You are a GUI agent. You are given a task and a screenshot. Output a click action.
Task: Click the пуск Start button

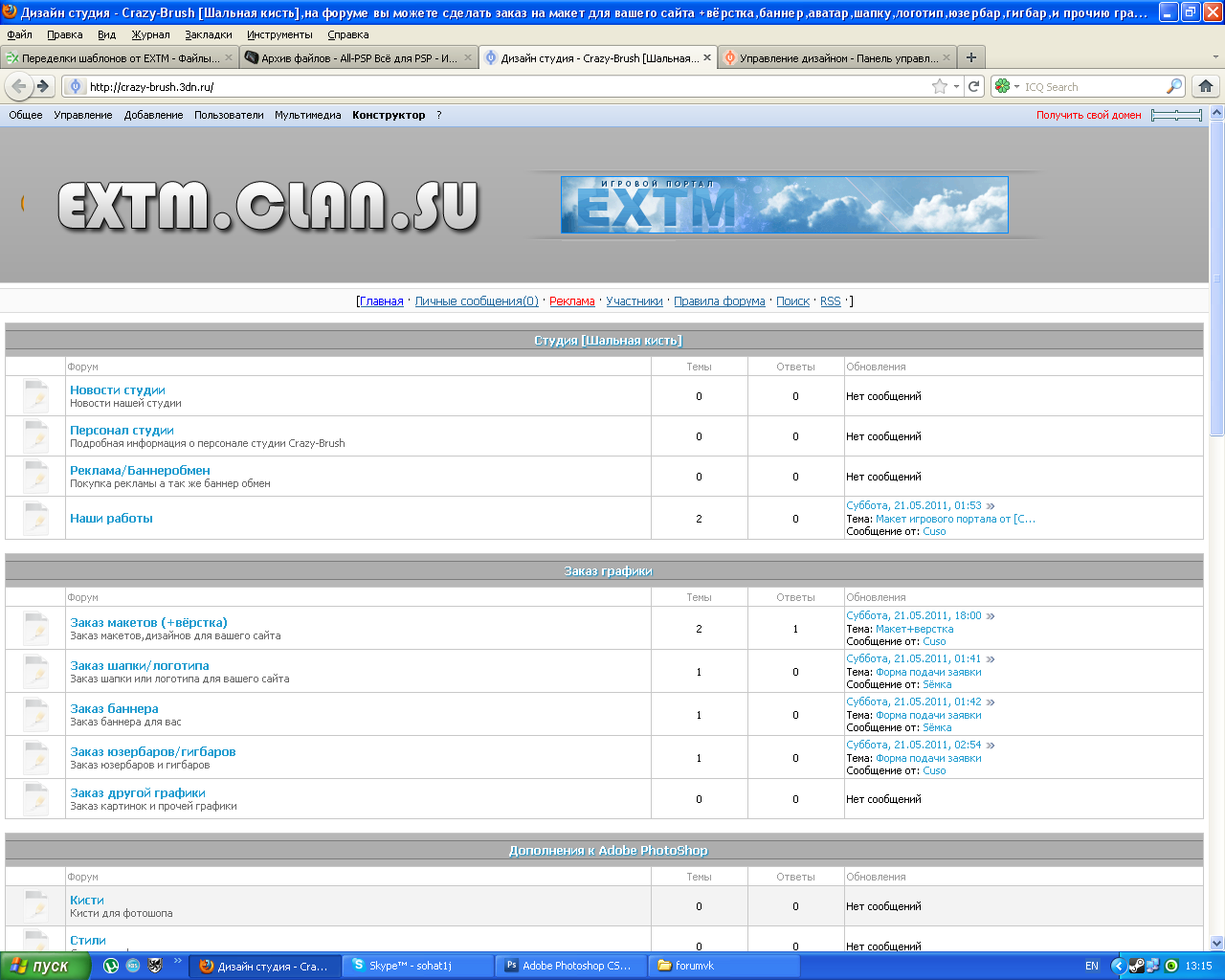point(45,966)
